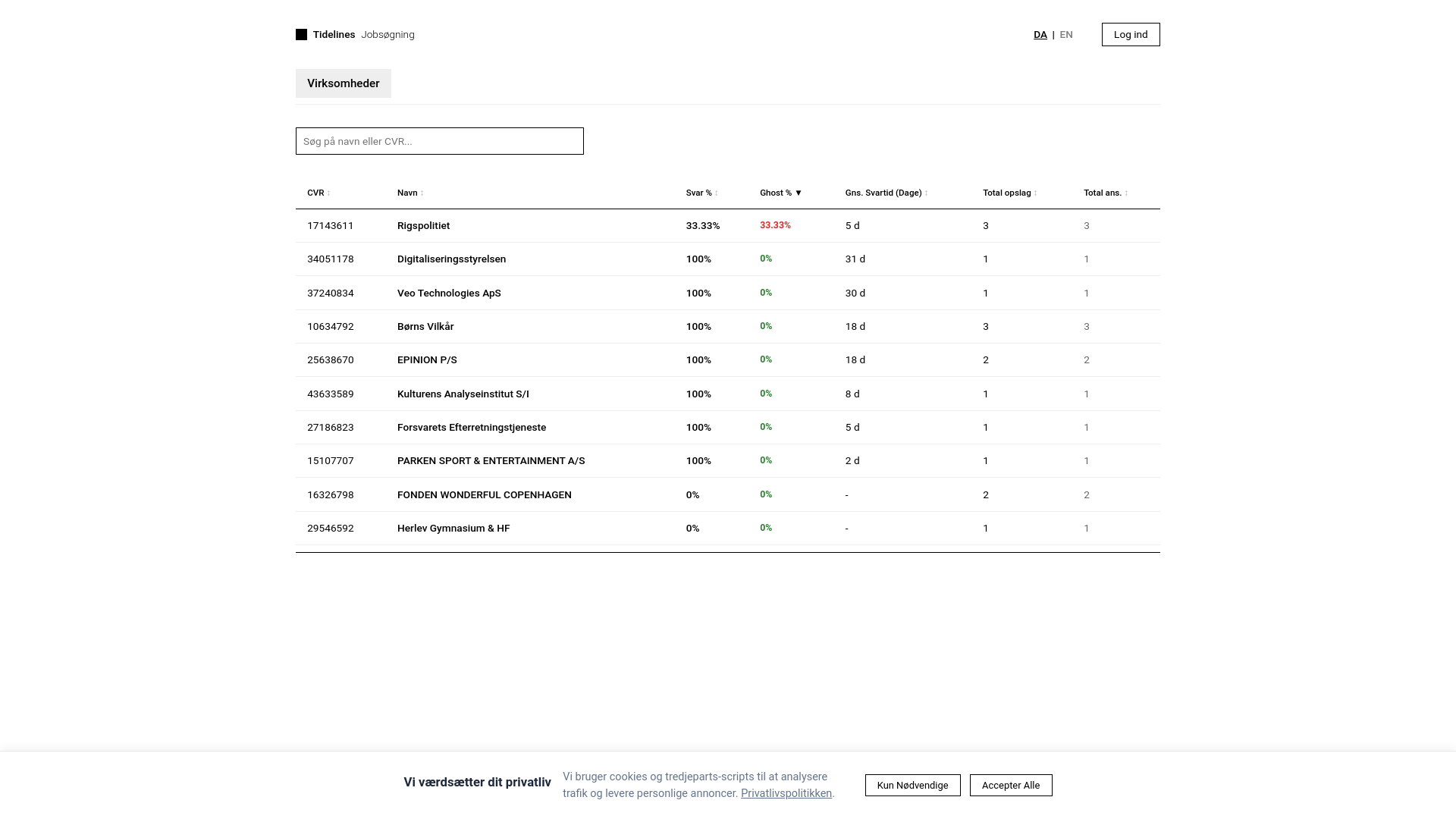Sort by Gns. Svartid (Dage) column
1456x819 pixels.
[886, 193]
